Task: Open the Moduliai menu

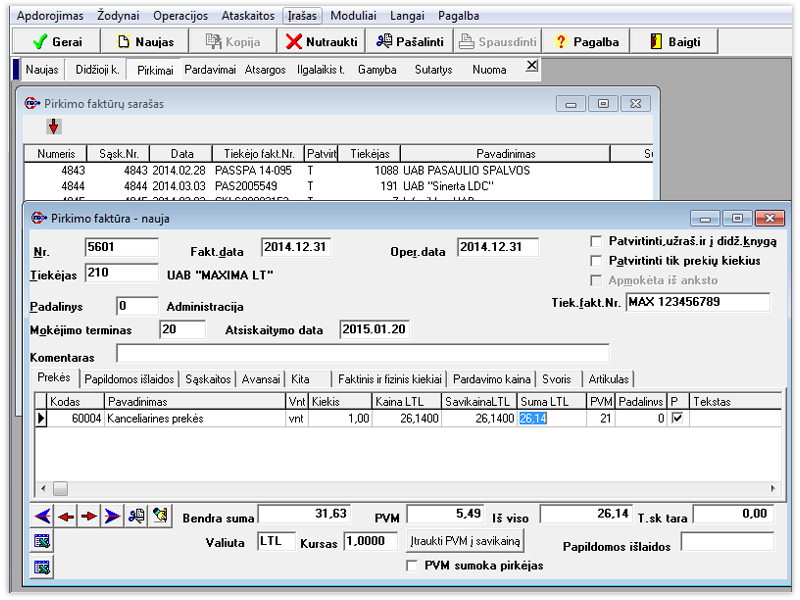Action: click(354, 16)
